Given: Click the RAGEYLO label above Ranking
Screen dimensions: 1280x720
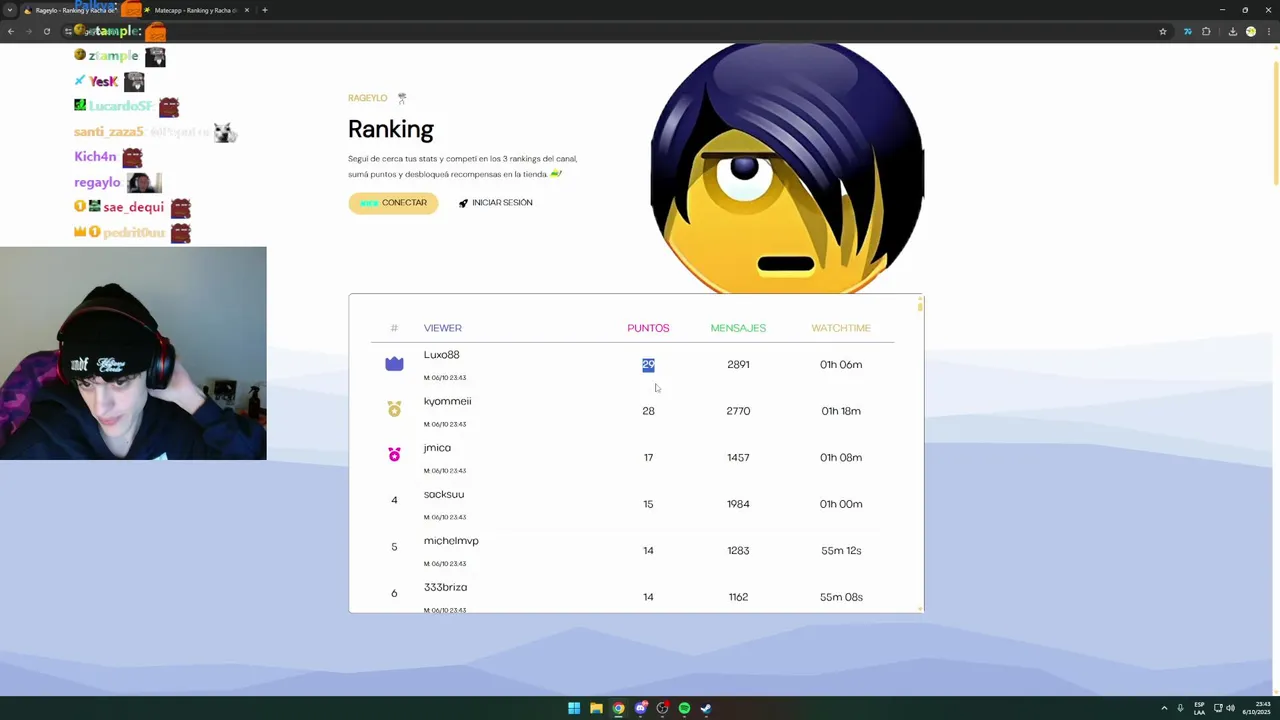Looking at the screenshot, I should [367, 98].
